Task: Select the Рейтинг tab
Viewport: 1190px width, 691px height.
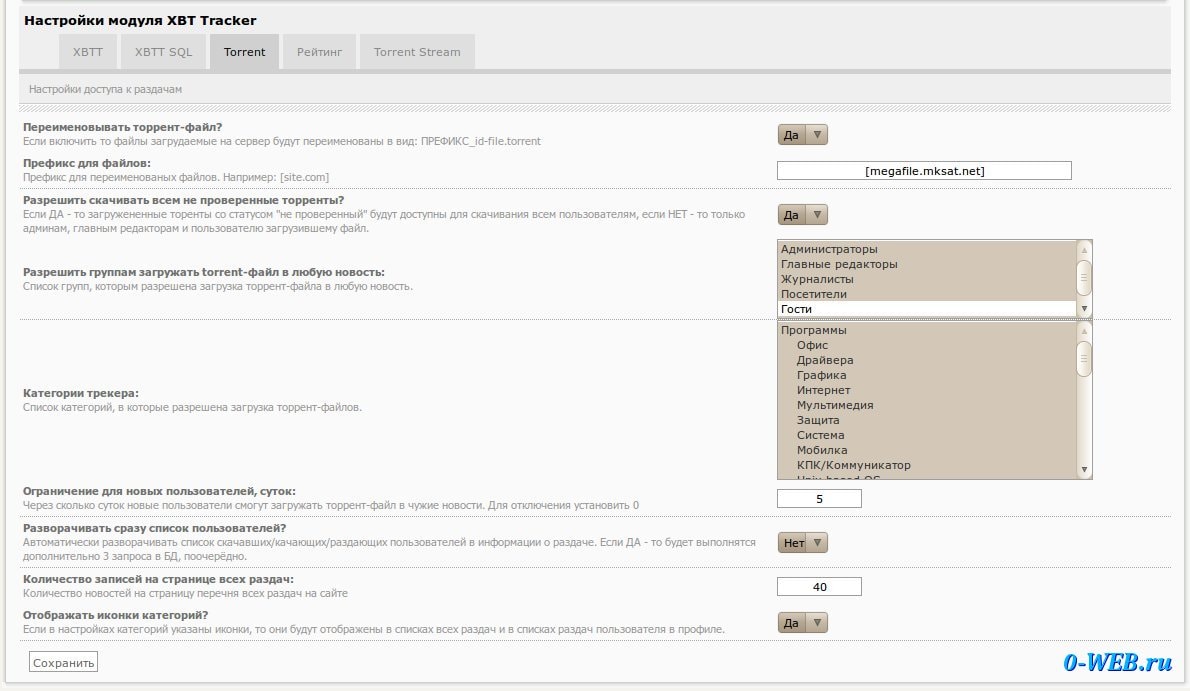Action: [319, 52]
